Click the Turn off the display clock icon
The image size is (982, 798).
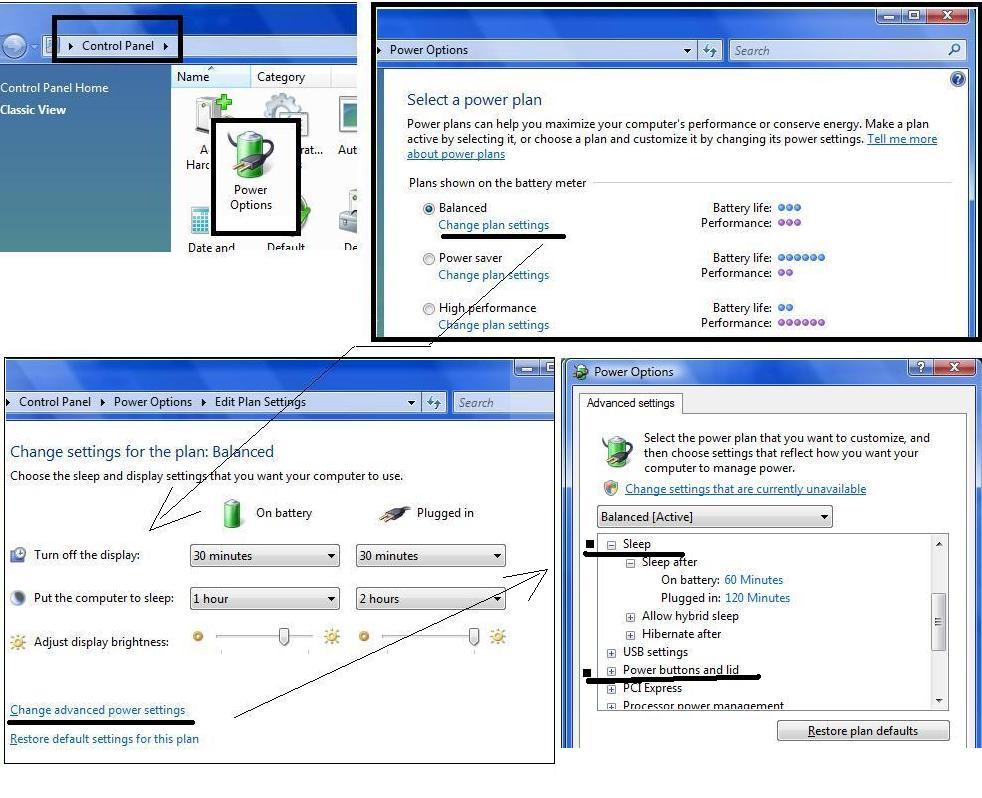[x=18, y=554]
